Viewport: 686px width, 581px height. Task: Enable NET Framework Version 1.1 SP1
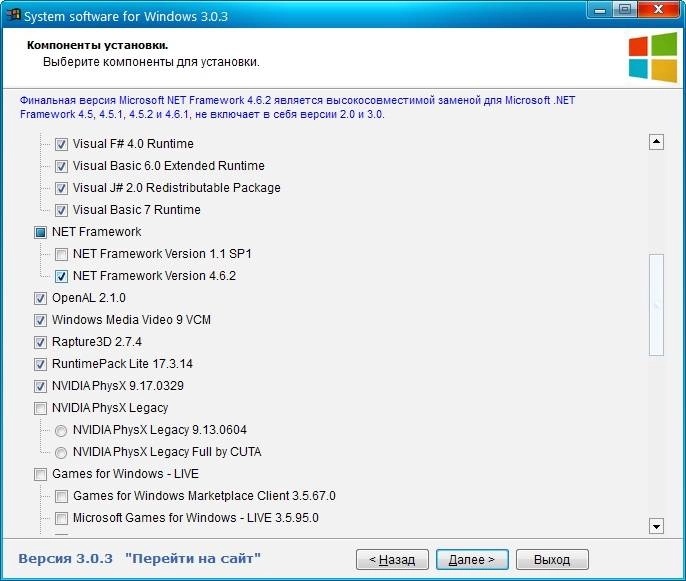pos(61,254)
